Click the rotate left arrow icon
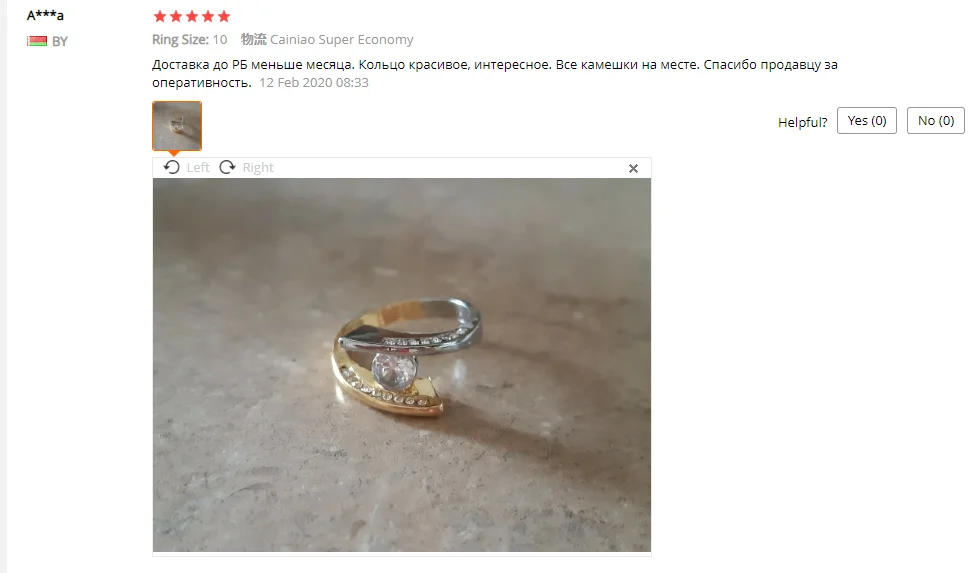This screenshot has width=979, height=573. click(x=172, y=167)
